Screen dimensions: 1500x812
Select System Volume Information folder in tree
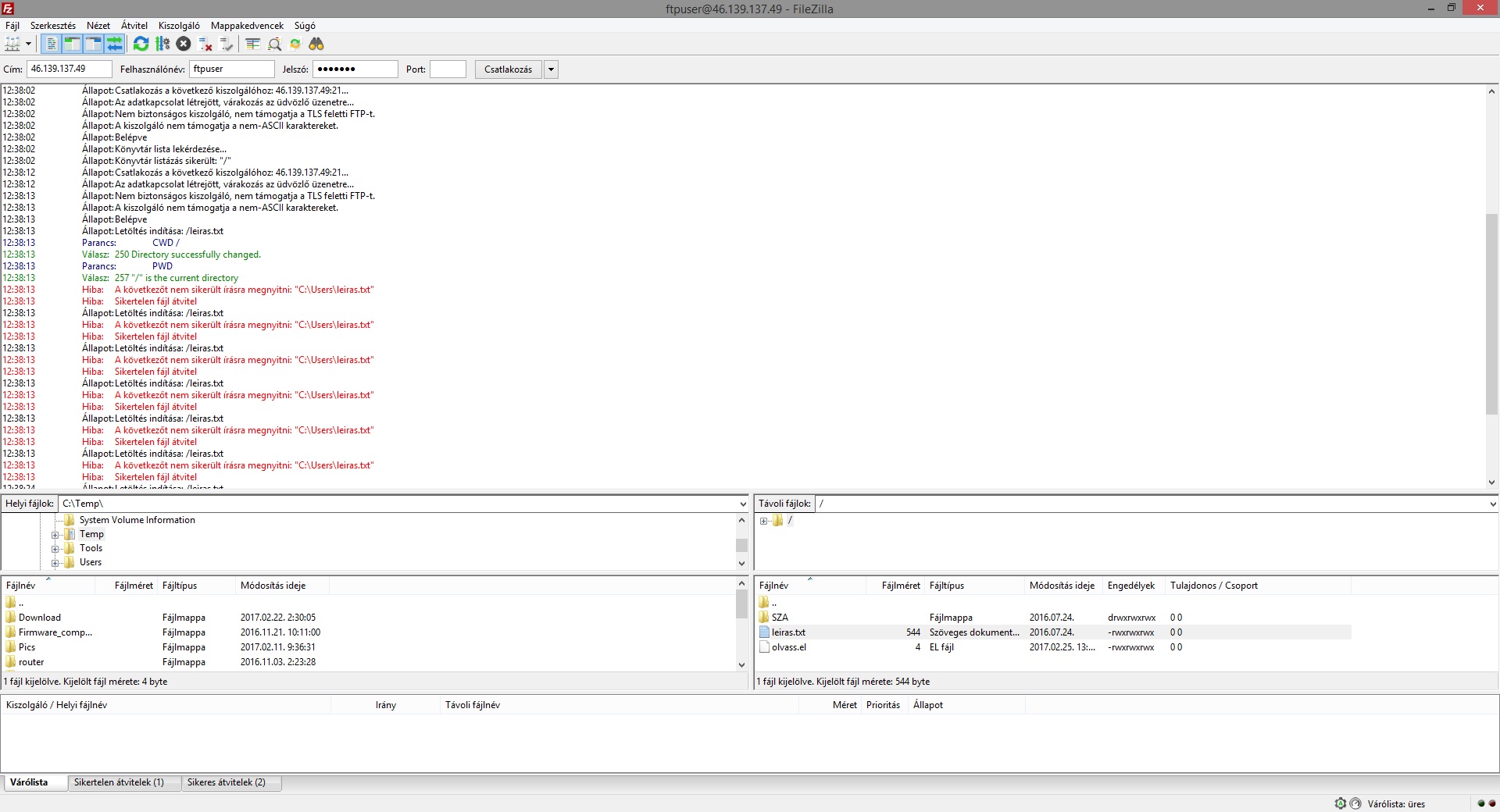click(137, 520)
